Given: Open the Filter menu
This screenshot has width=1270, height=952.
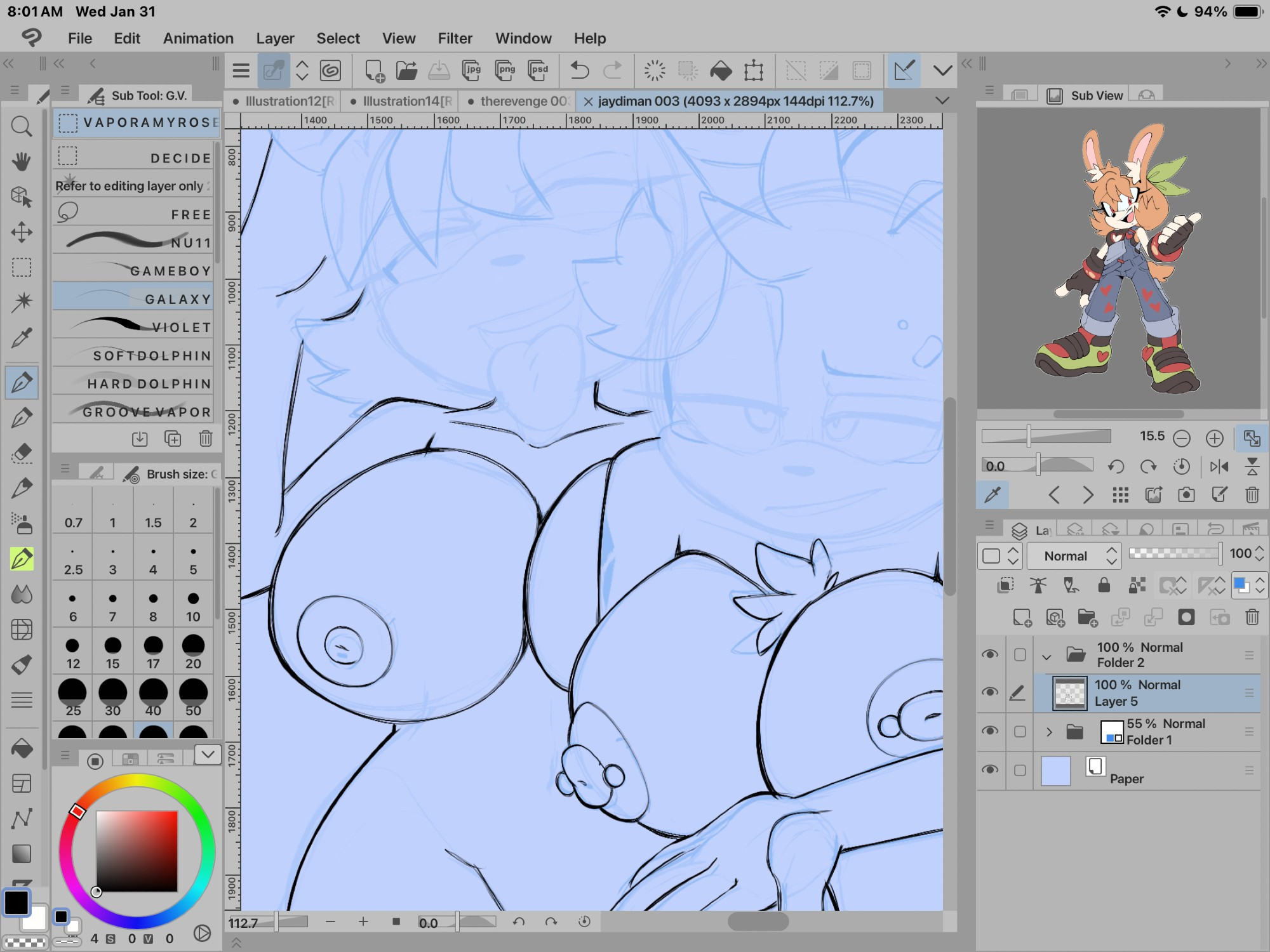Looking at the screenshot, I should point(455,38).
